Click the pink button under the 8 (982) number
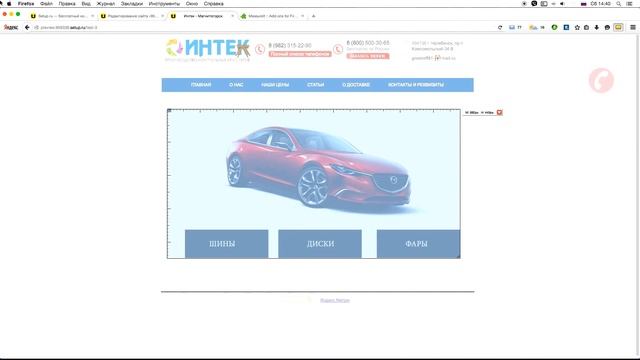Viewport: 640px width, 360px height. point(300,54)
